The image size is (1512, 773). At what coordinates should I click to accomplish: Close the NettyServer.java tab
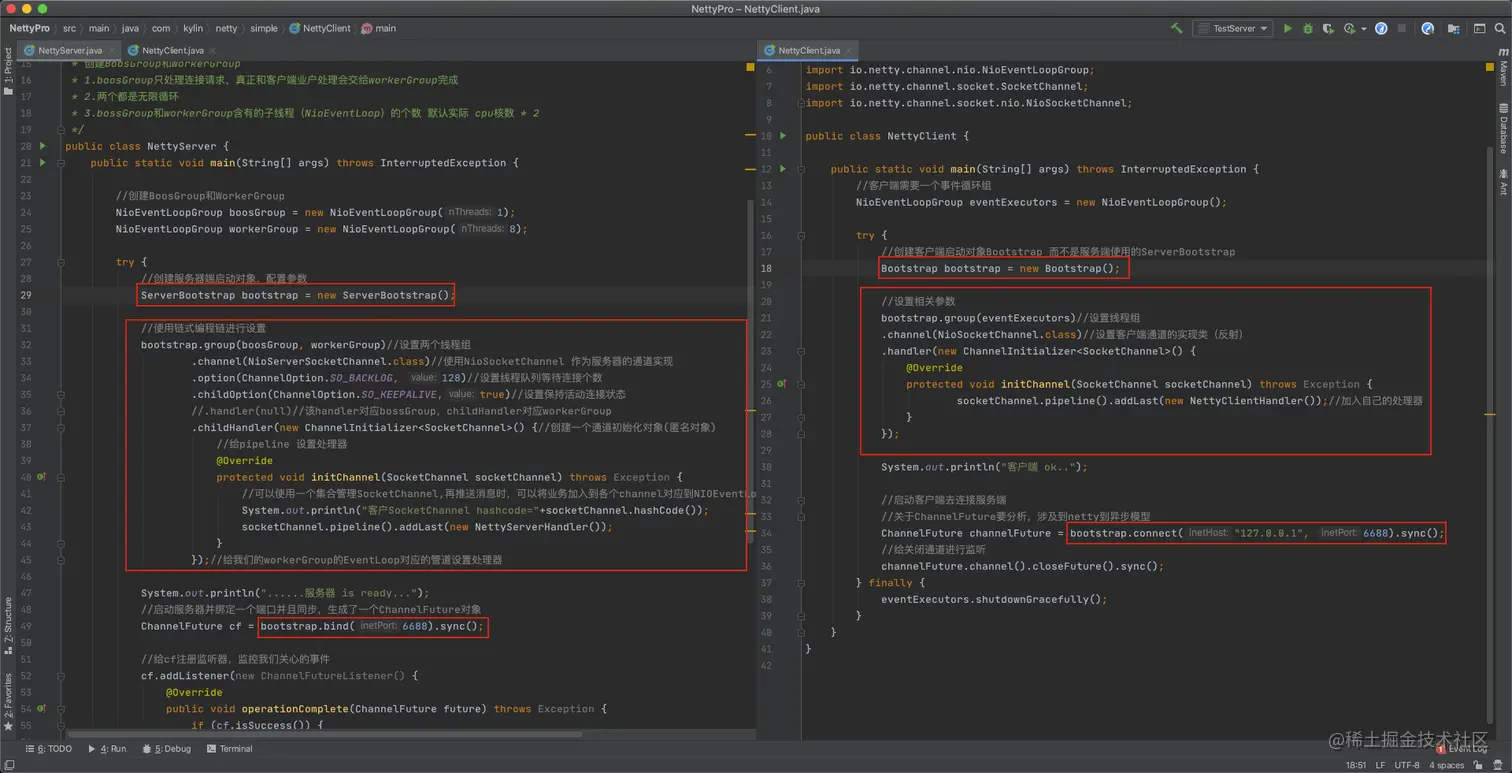point(111,50)
